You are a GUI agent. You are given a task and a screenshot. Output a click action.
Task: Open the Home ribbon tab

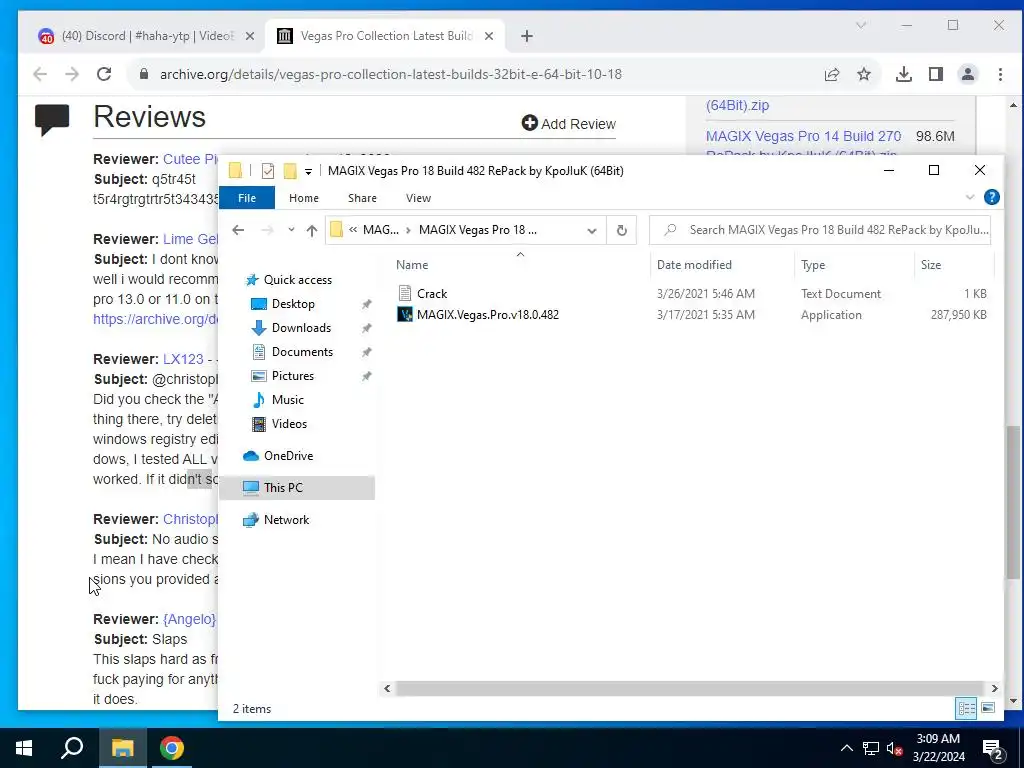click(x=304, y=198)
